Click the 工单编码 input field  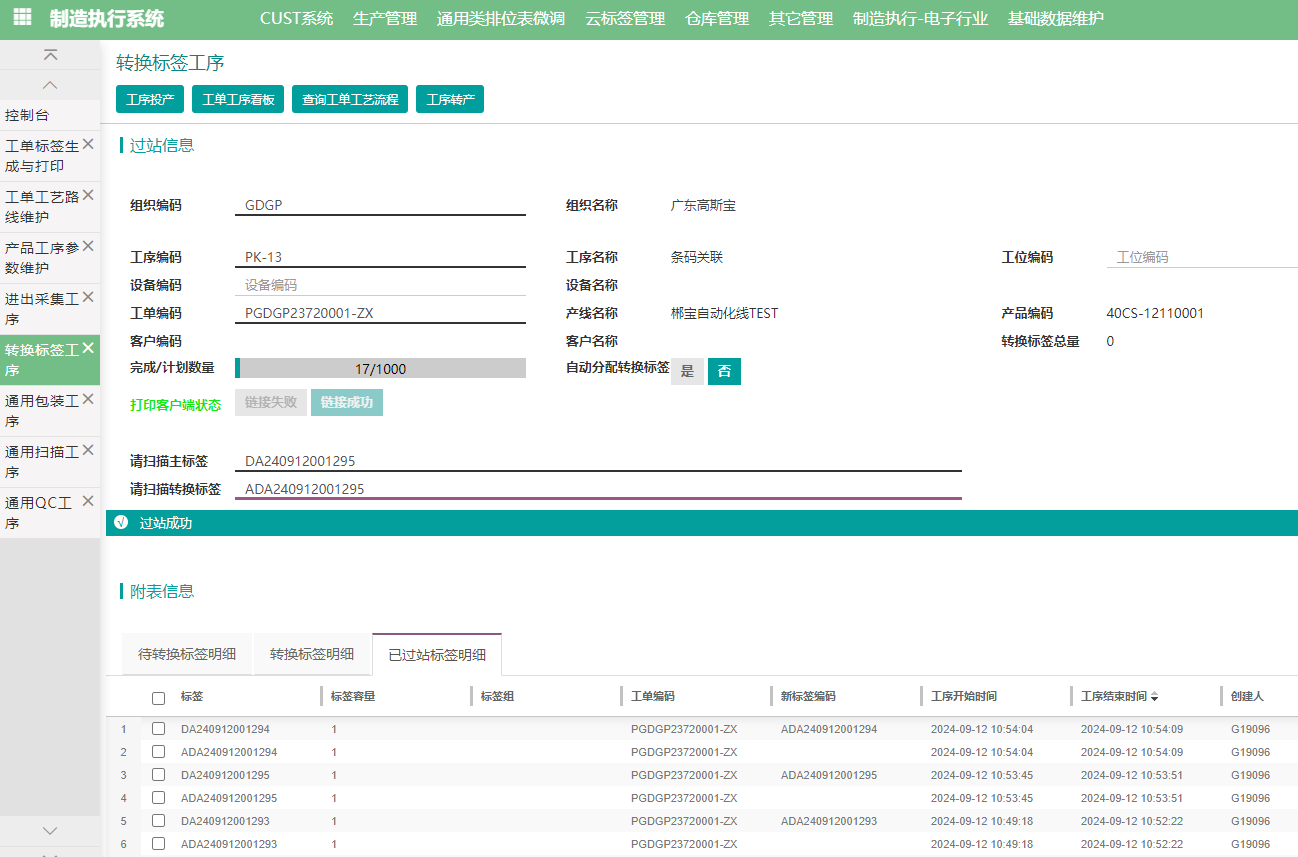pyautogui.click(x=380, y=313)
